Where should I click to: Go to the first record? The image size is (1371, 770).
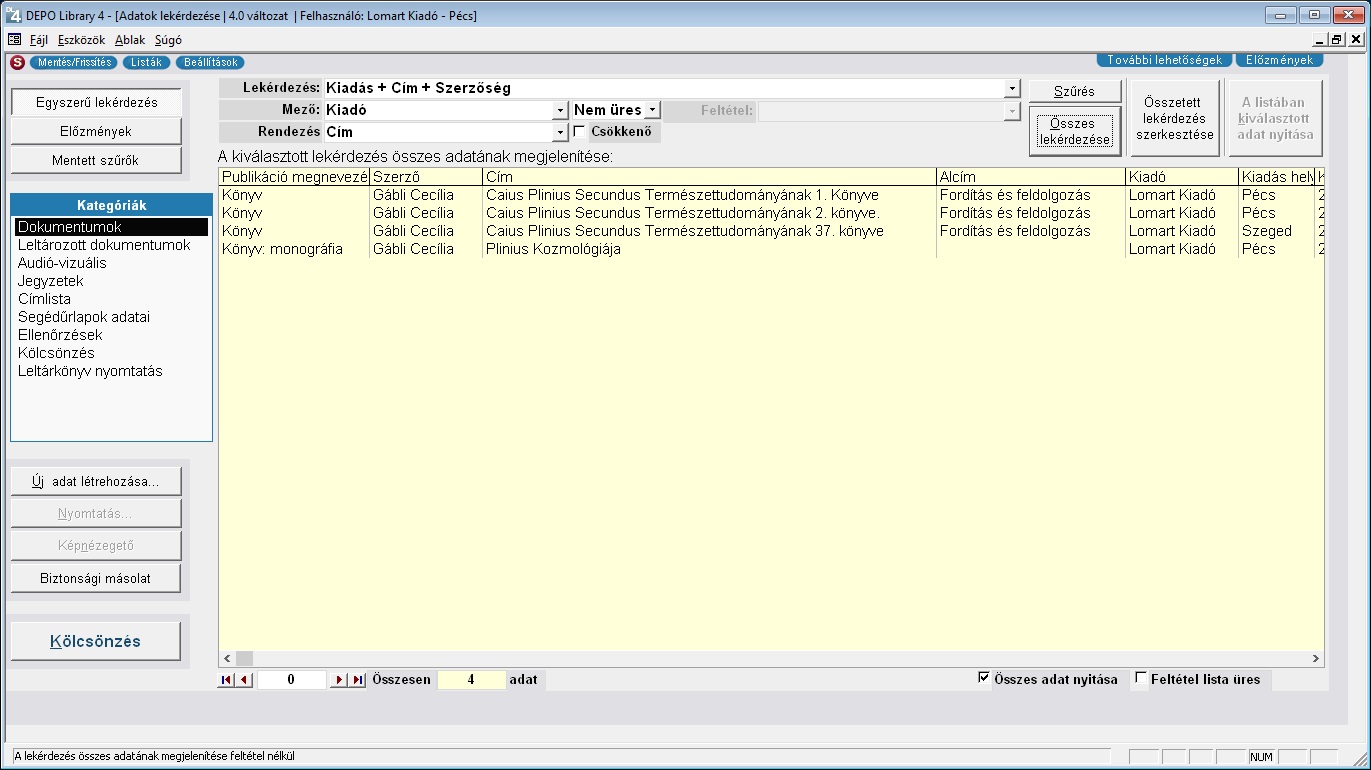point(226,680)
